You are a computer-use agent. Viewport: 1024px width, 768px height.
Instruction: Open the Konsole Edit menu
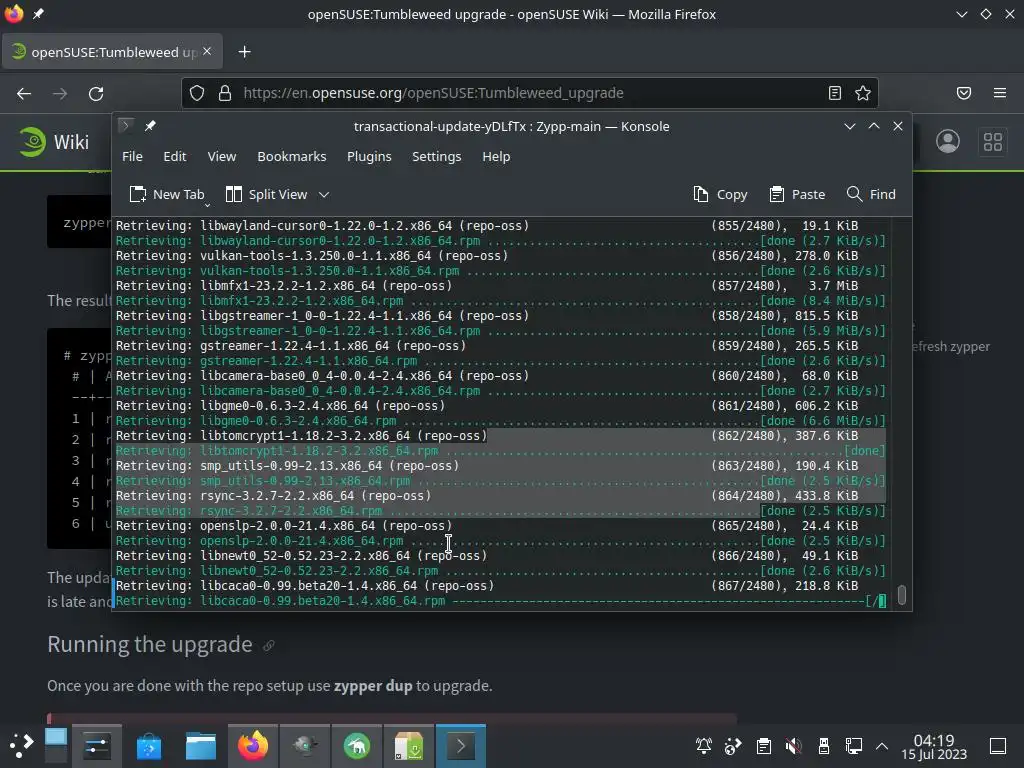click(174, 157)
